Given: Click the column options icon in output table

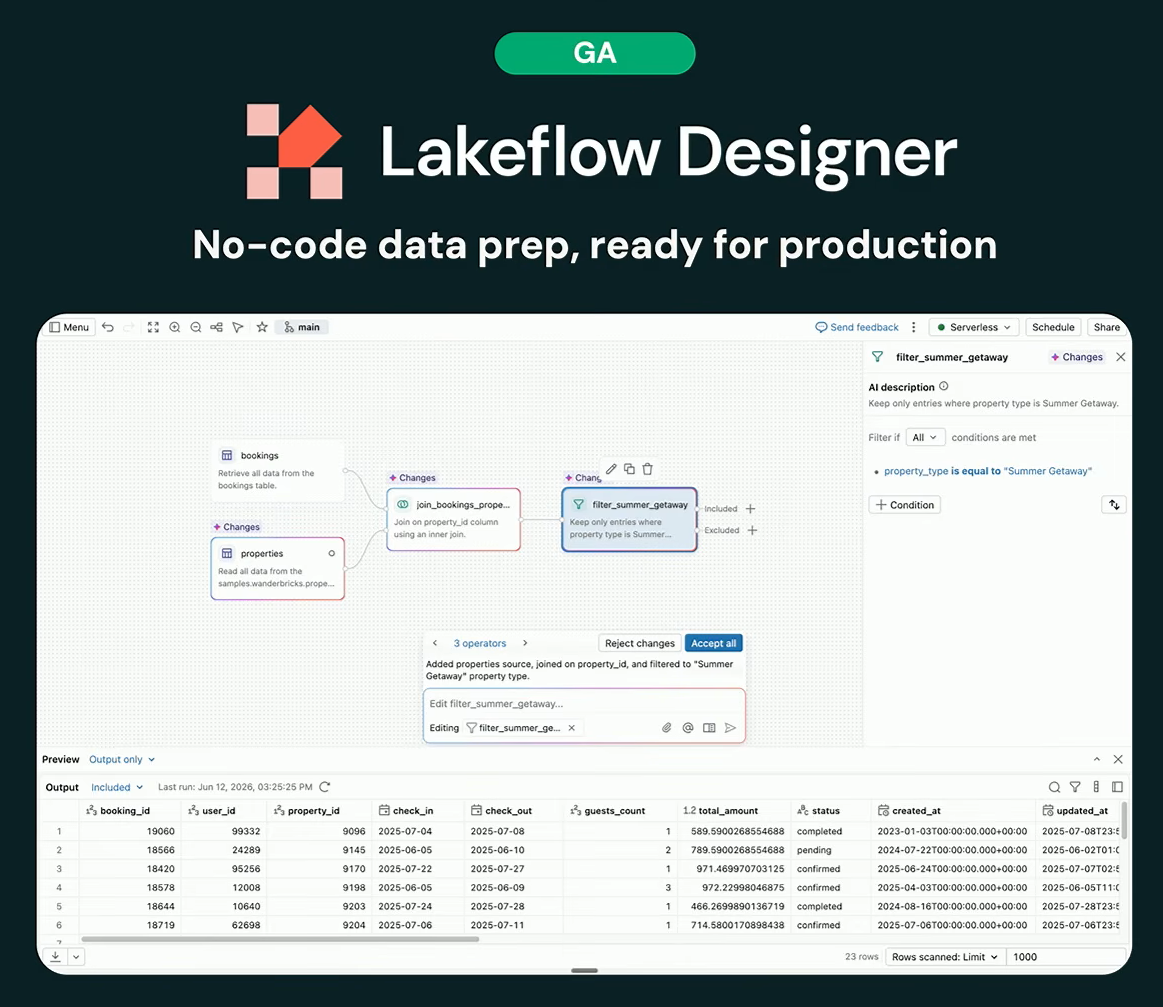Looking at the screenshot, I should [1096, 787].
